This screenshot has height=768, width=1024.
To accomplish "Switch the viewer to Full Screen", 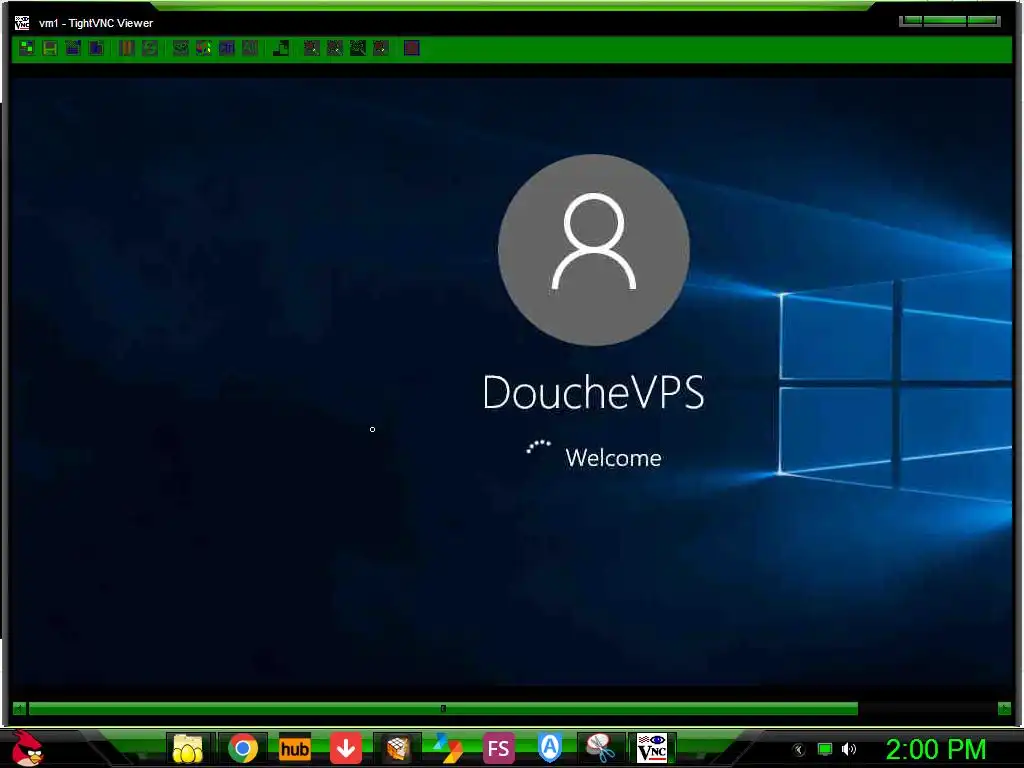I will 411,48.
